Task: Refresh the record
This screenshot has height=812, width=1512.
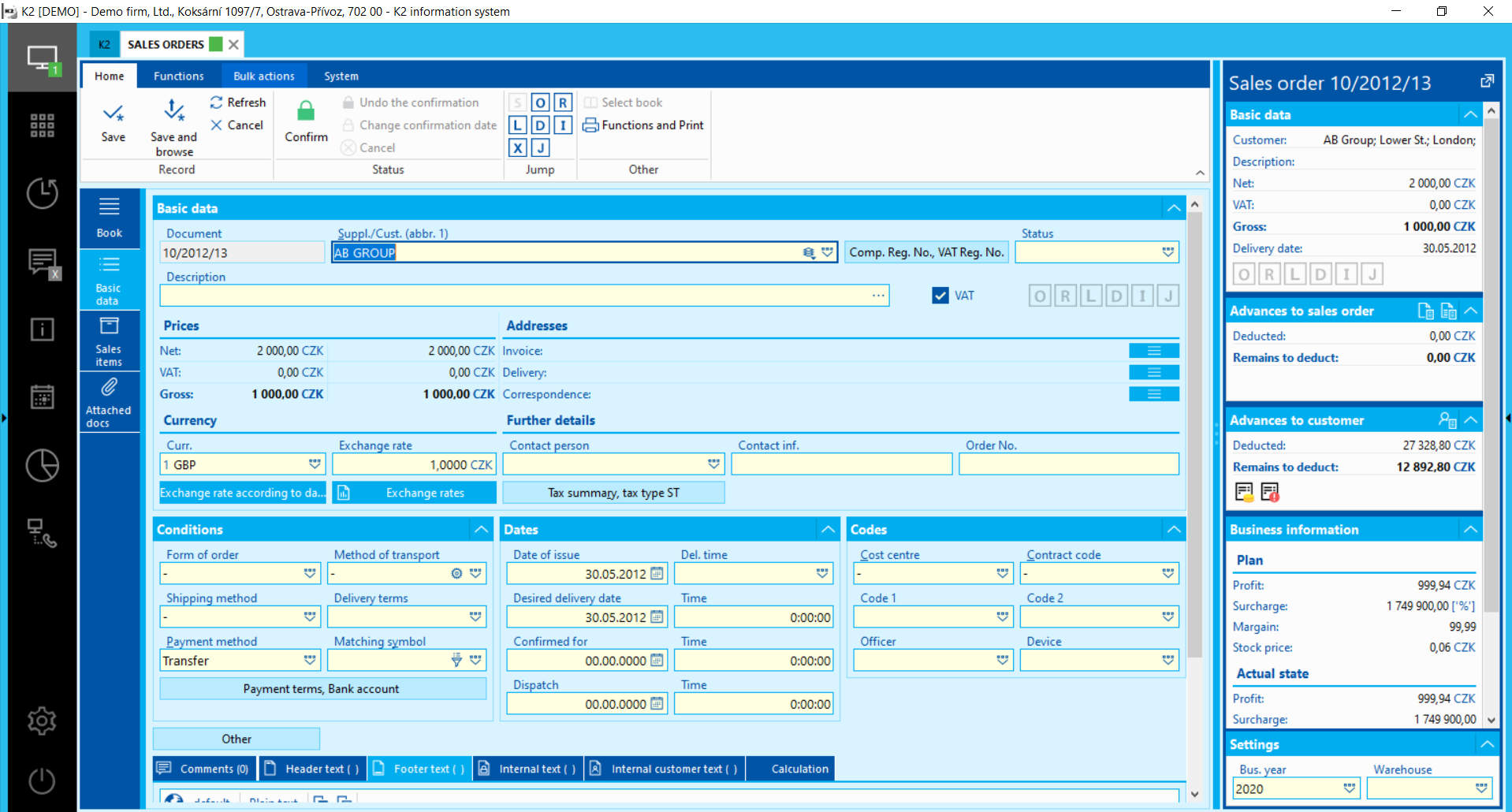Action: (238, 102)
